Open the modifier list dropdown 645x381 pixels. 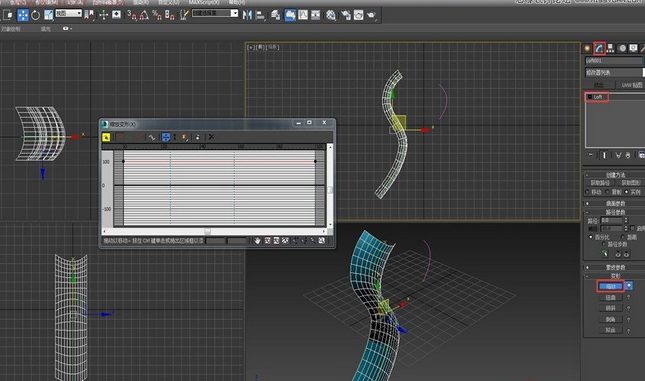615,72
